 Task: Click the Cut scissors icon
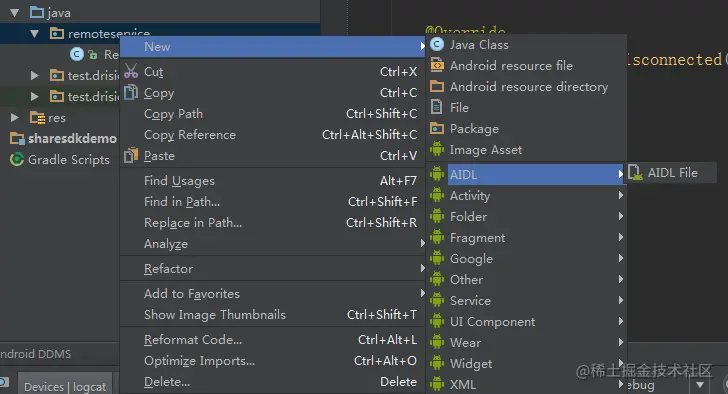(131, 71)
